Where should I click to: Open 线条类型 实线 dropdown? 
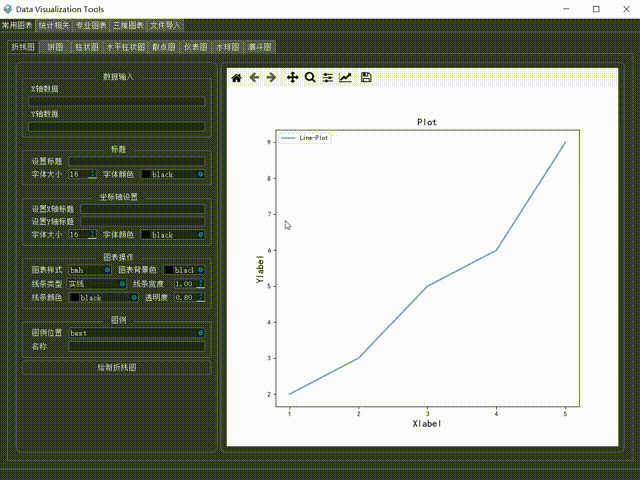(x=97, y=284)
